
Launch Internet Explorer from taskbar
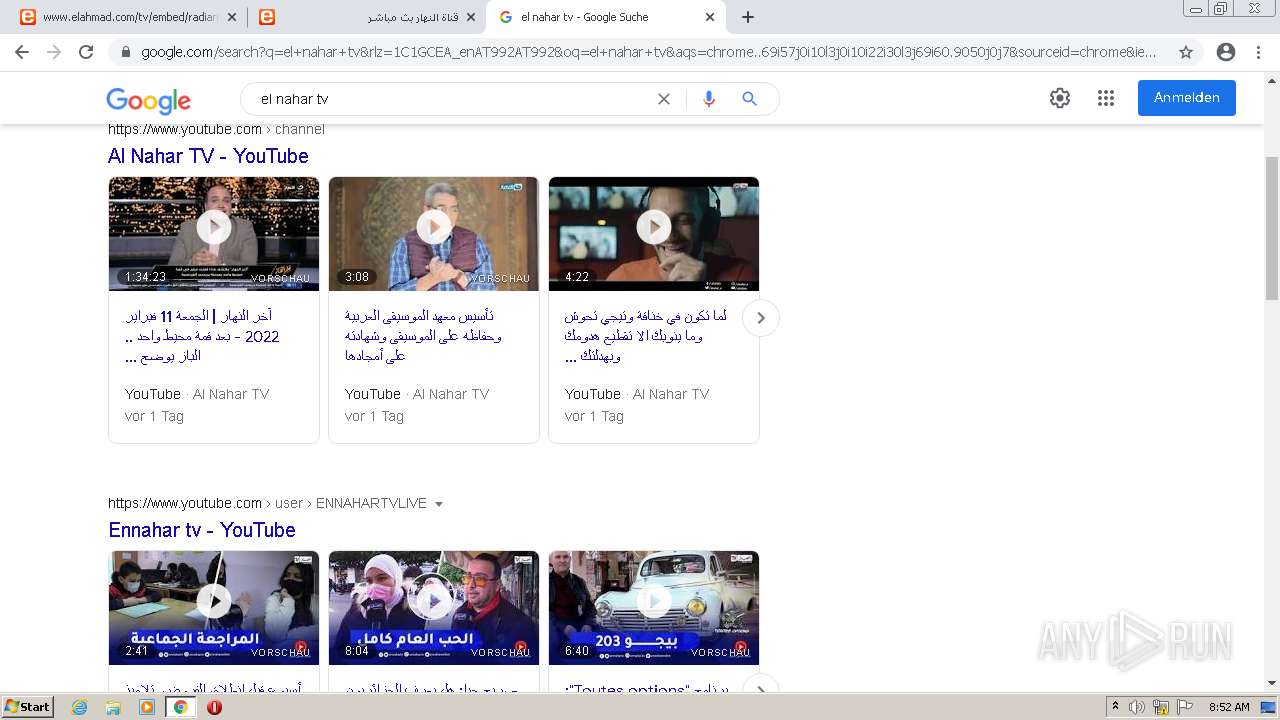click(x=80, y=707)
